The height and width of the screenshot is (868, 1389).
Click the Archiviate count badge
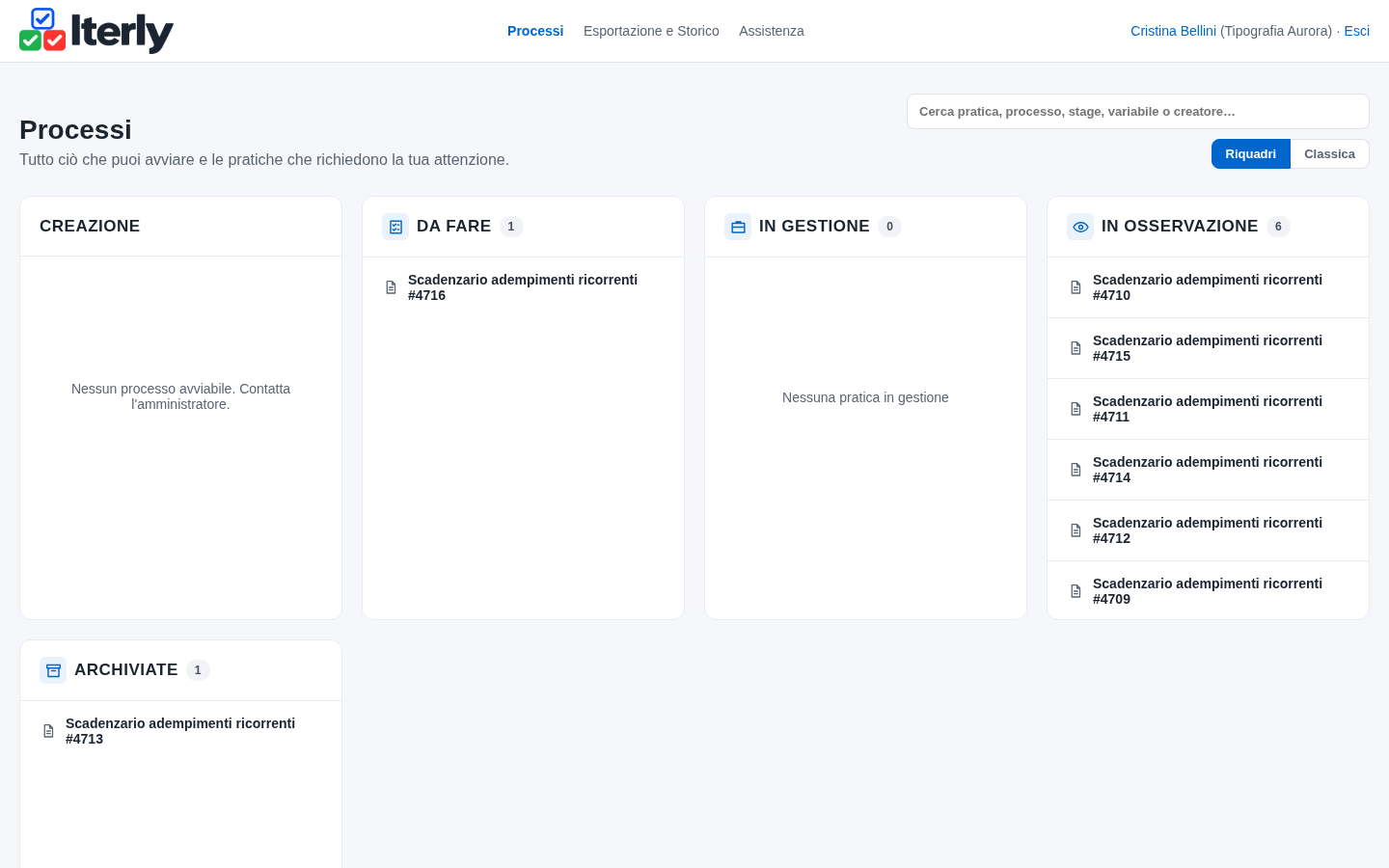(198, 670)
